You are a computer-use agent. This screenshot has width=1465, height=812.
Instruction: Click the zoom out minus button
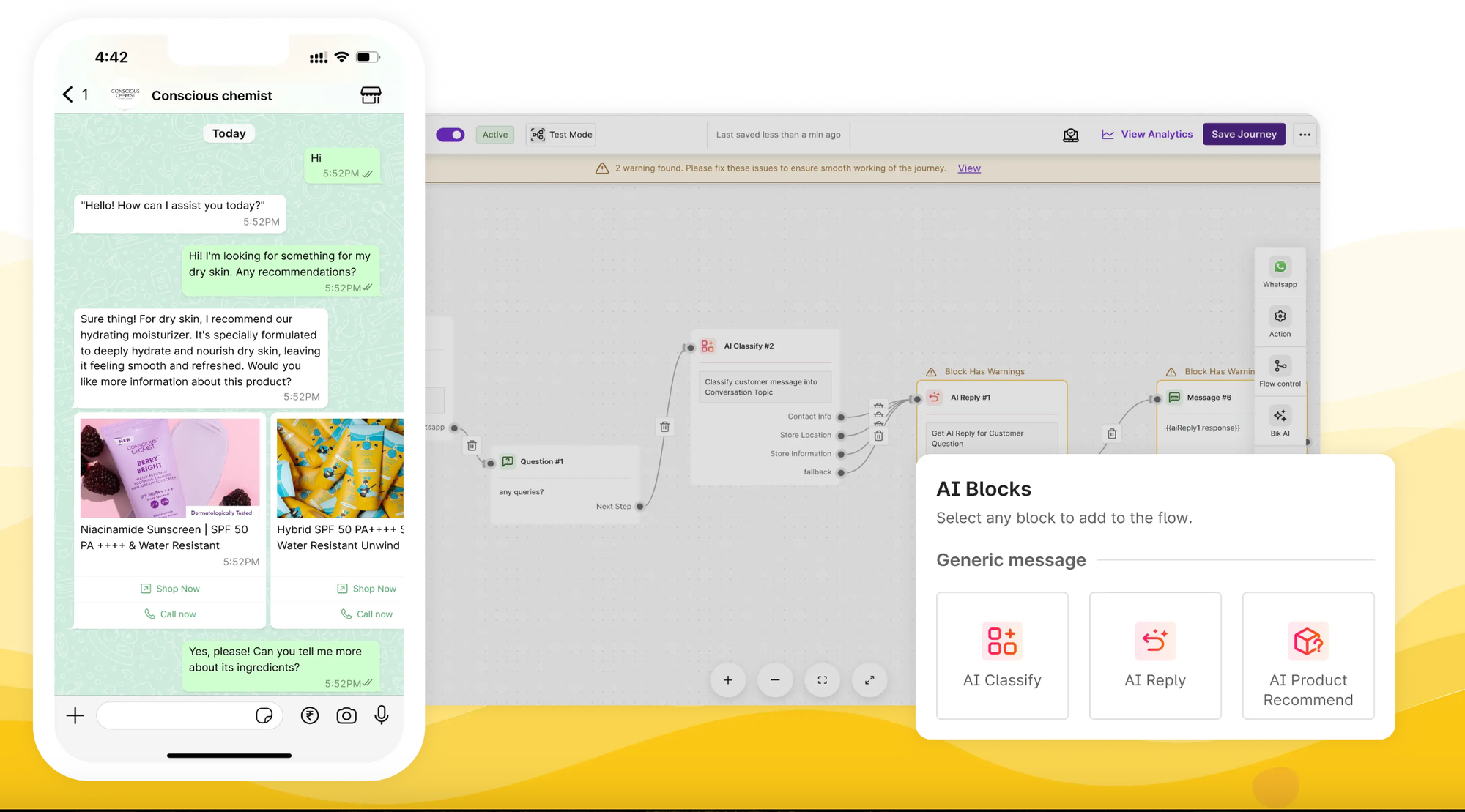tap(775, 680)
